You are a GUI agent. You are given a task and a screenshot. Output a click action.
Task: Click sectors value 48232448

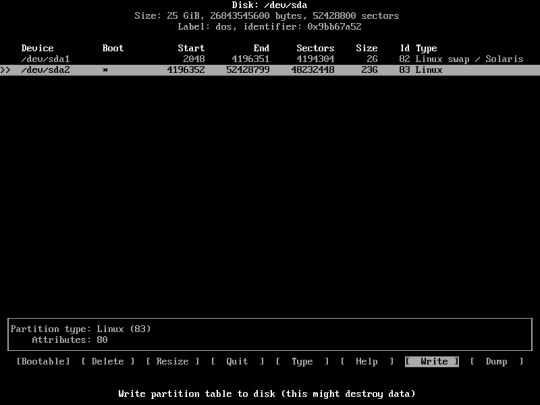click(312, 70)
